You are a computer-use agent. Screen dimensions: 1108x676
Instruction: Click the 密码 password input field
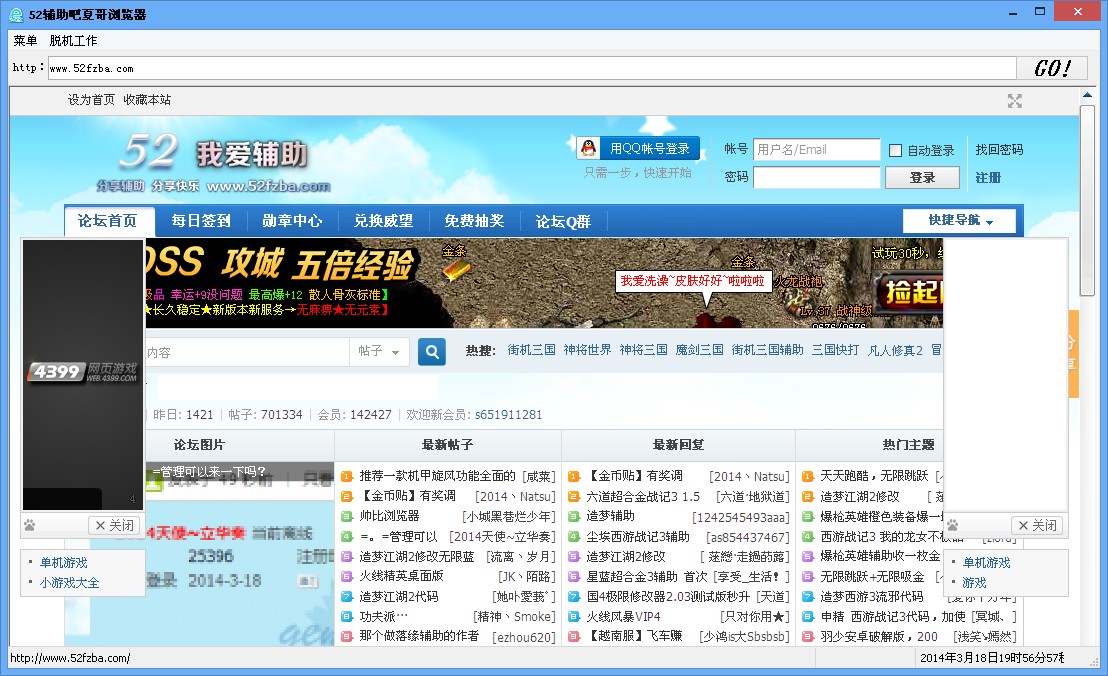pyautogui.click(x=816, y=177)
